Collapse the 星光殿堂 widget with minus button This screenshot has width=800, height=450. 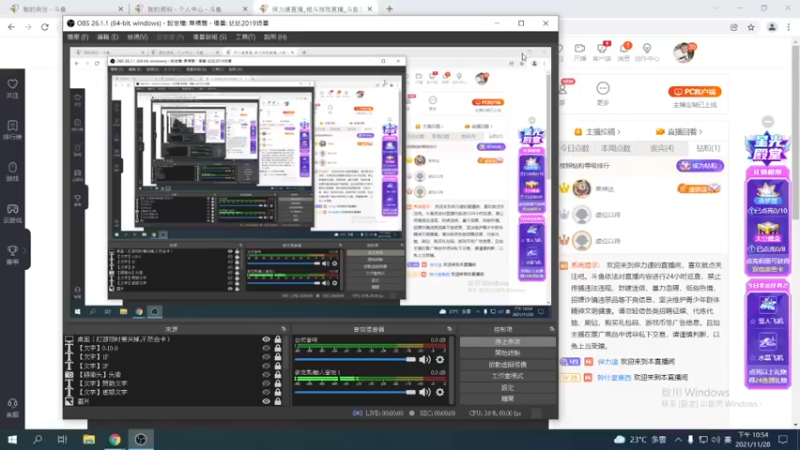(x=768, y=121)
